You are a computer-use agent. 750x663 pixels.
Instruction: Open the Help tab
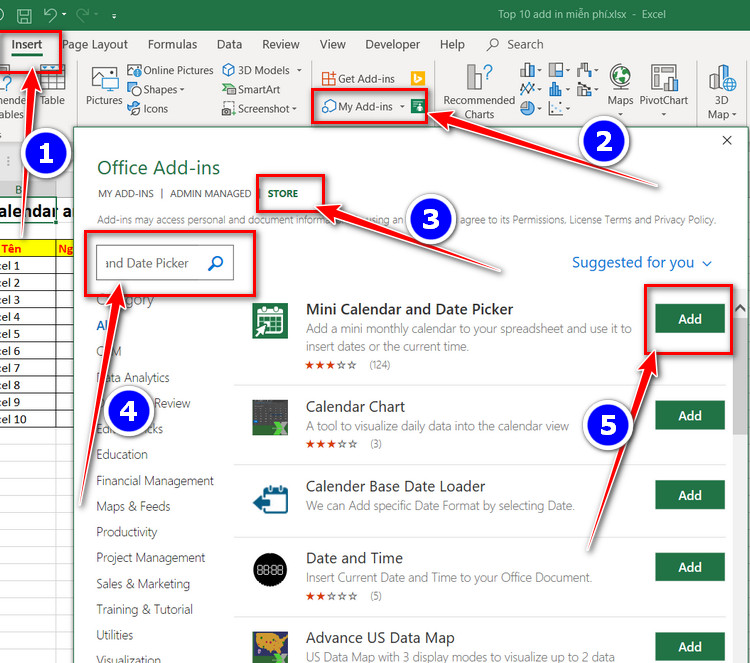coord(452,44)
